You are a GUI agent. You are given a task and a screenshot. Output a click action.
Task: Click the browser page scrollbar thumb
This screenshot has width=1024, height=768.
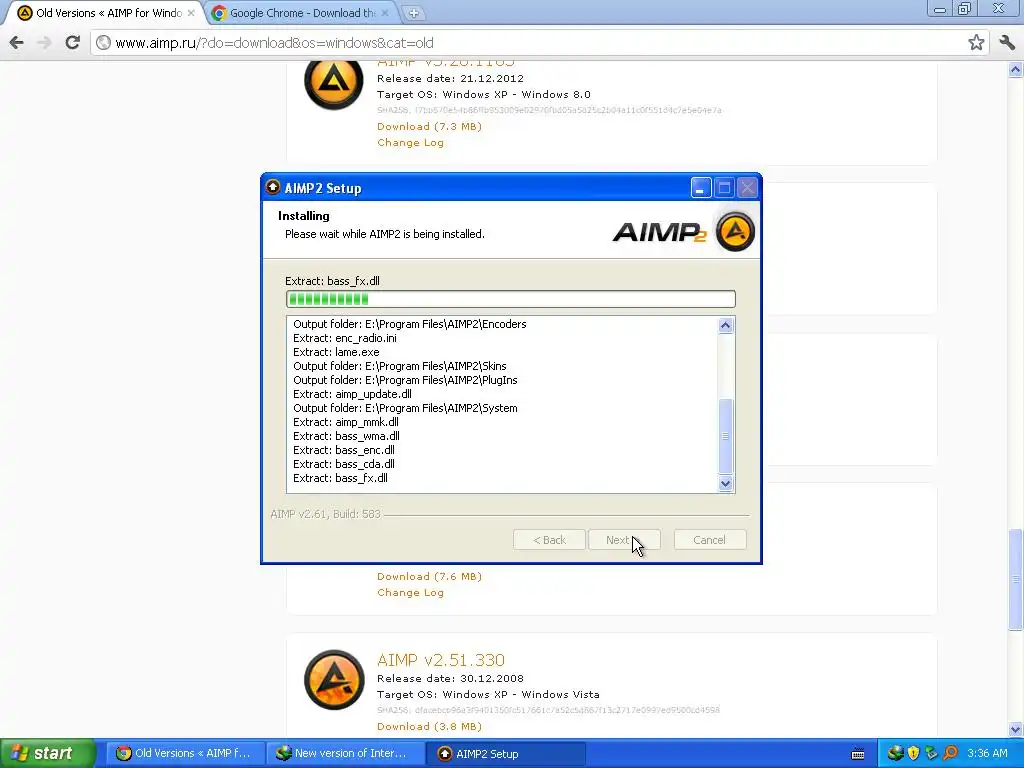tap(1015, 579)
